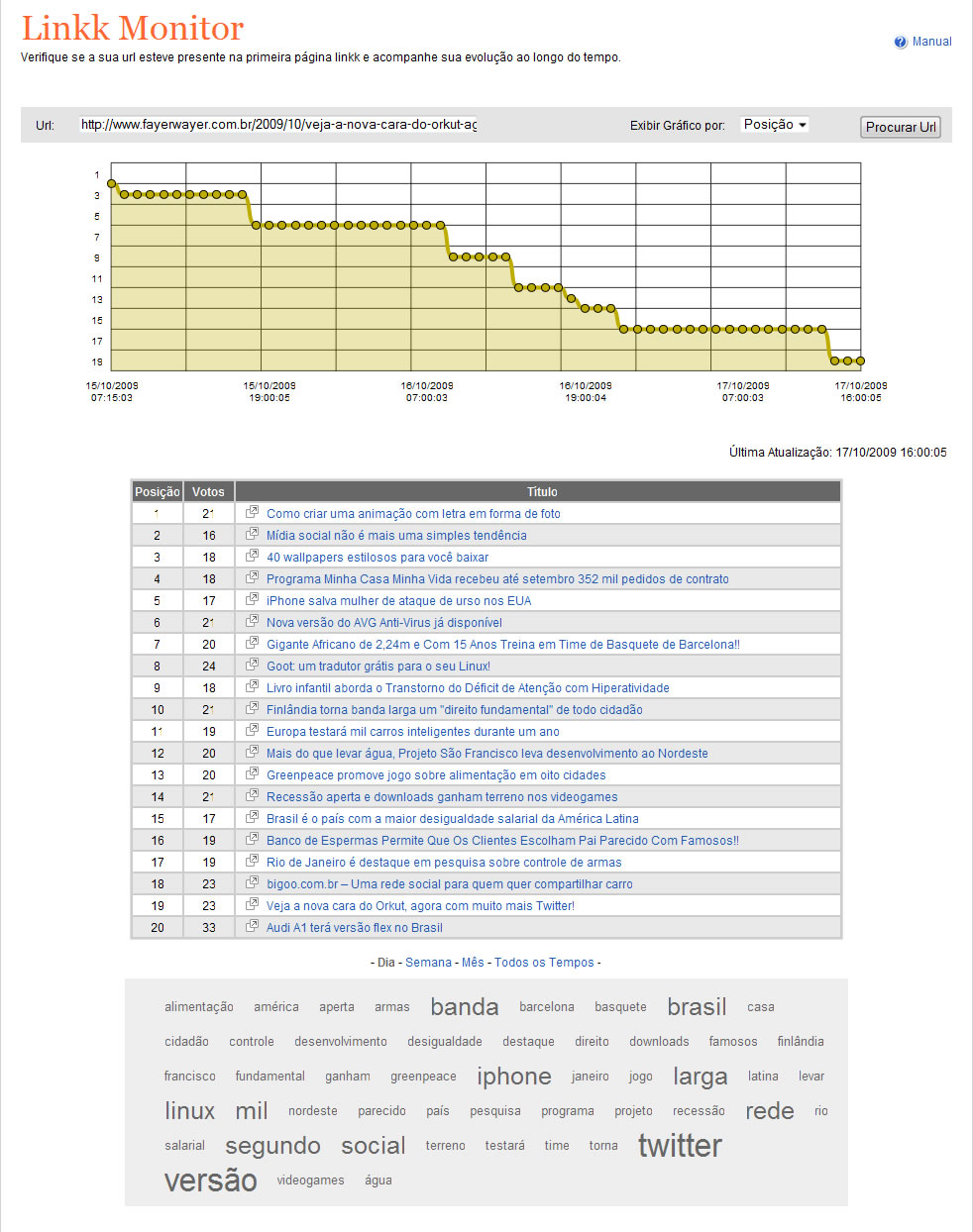
Task: Click external link icon beside 'Como criar uma animação'
Action: pos(252,513)
